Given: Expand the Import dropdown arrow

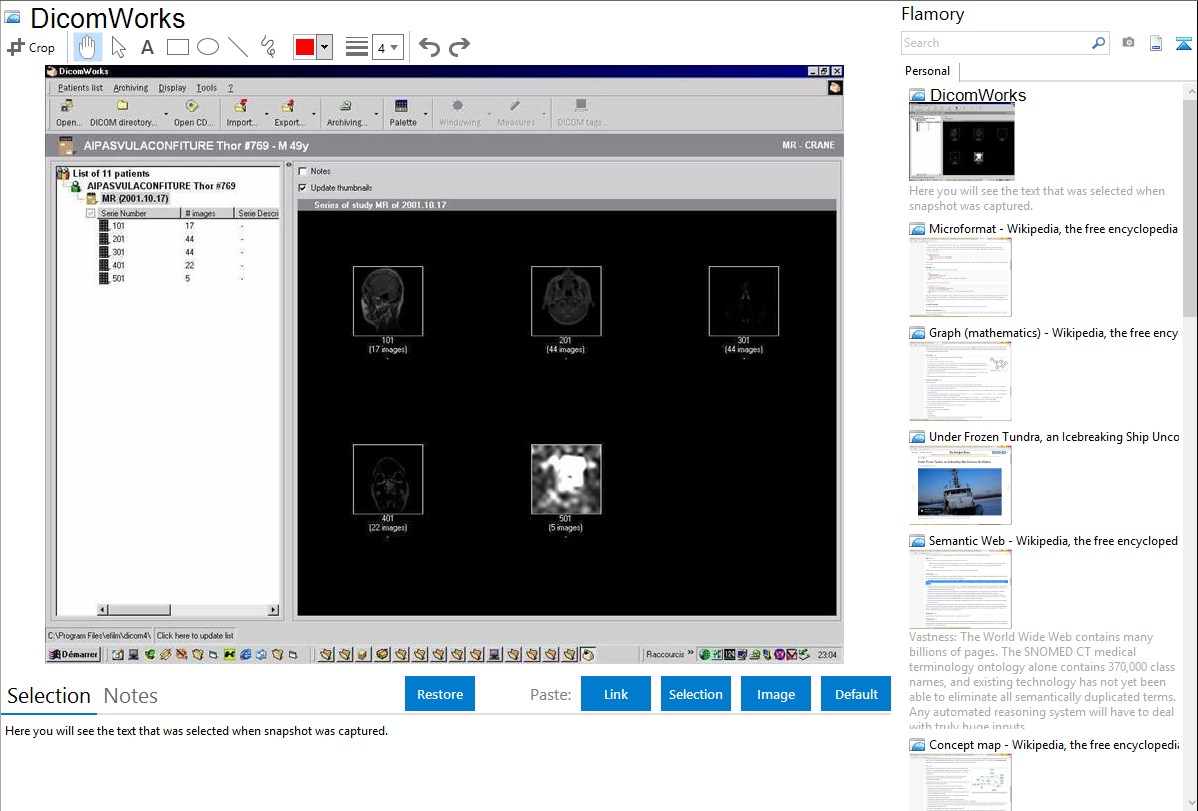Looking at the screenshot, I should coord(266,114).
